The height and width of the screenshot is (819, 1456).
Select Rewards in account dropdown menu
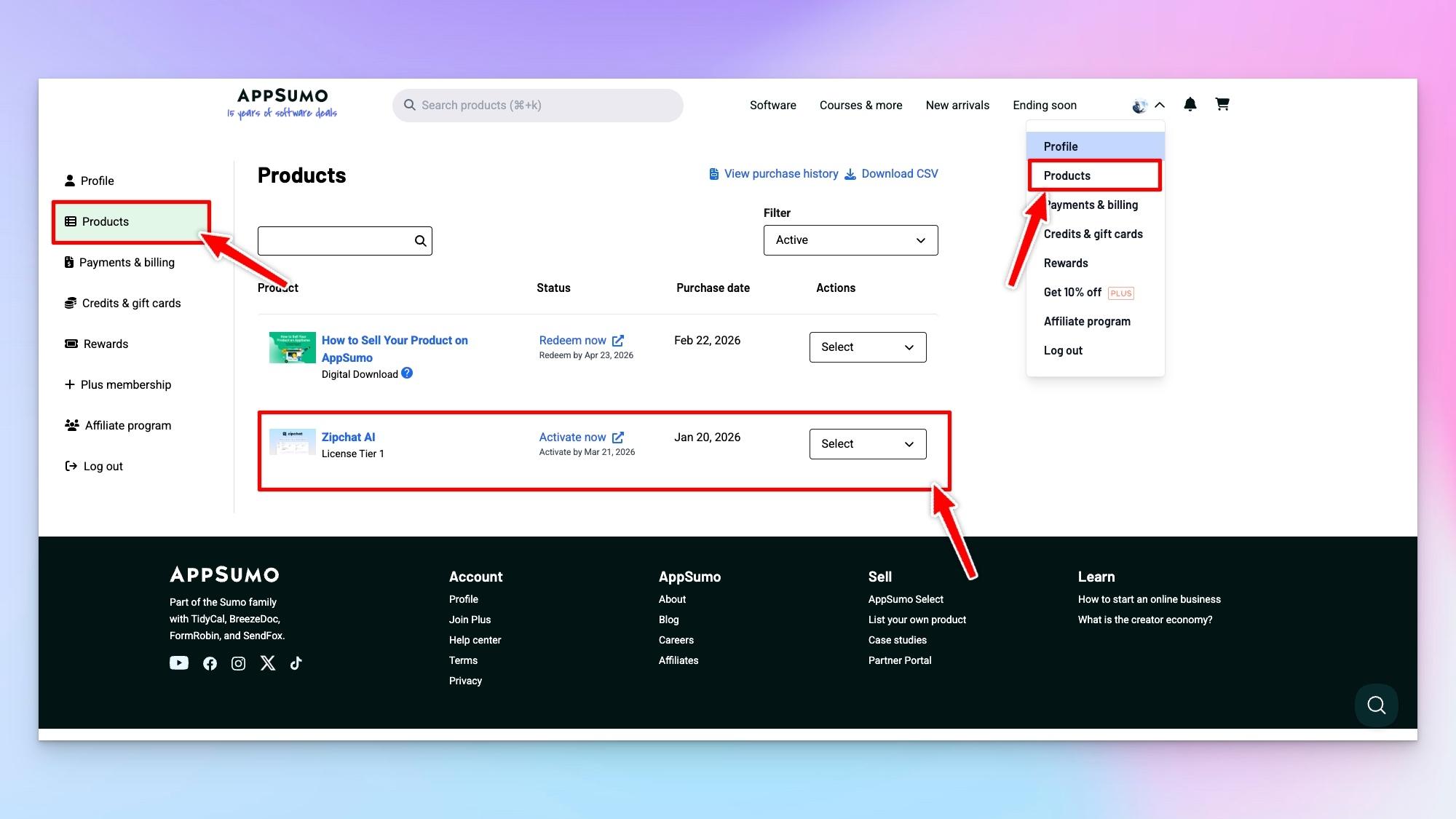[1095, 264]
